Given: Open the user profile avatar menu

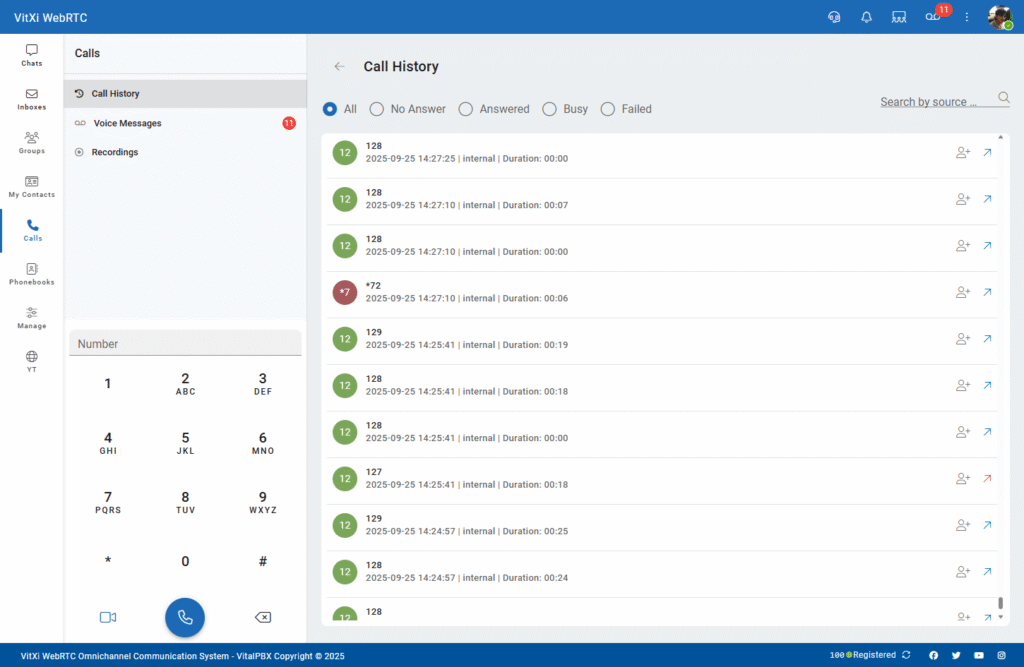Looking at the screenshot, I should 999,17.
